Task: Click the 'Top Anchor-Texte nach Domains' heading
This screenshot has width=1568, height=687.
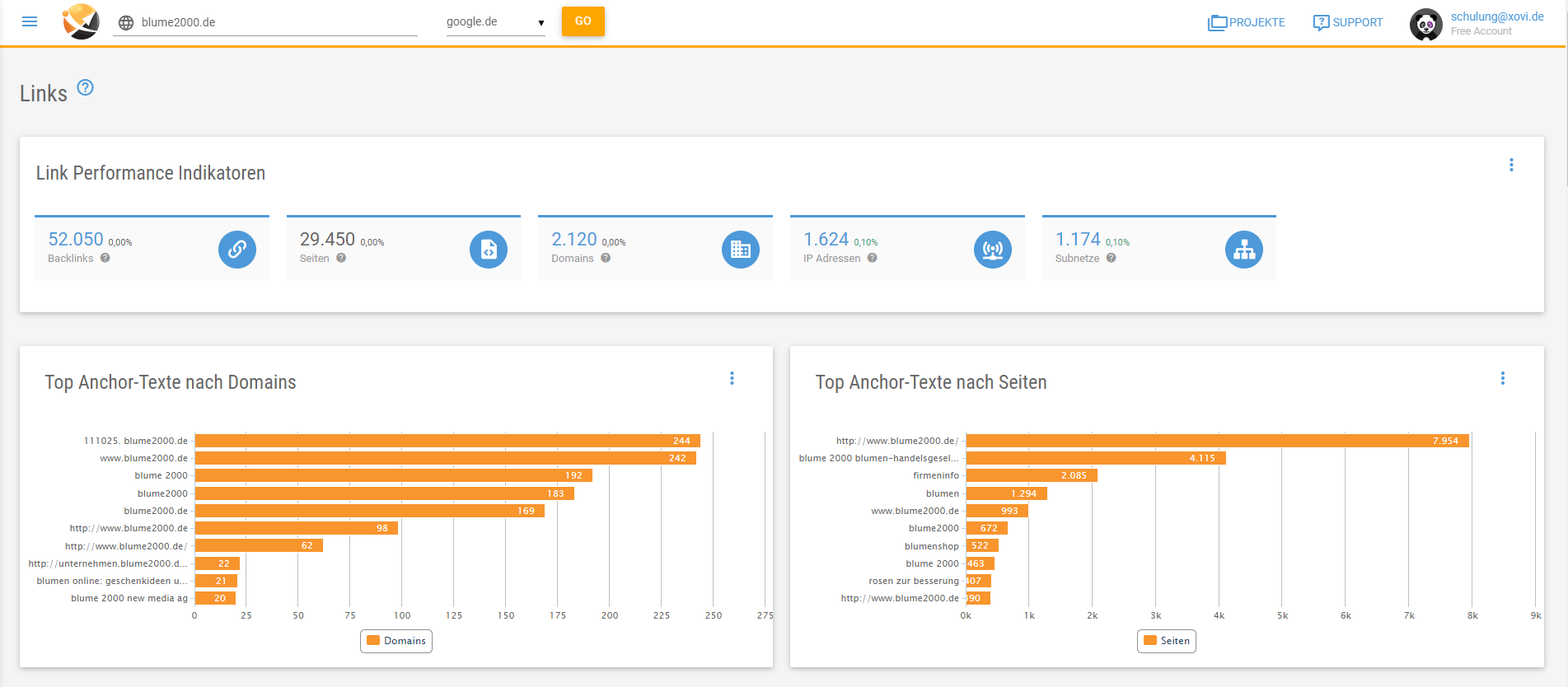Action: pos(171,382)
